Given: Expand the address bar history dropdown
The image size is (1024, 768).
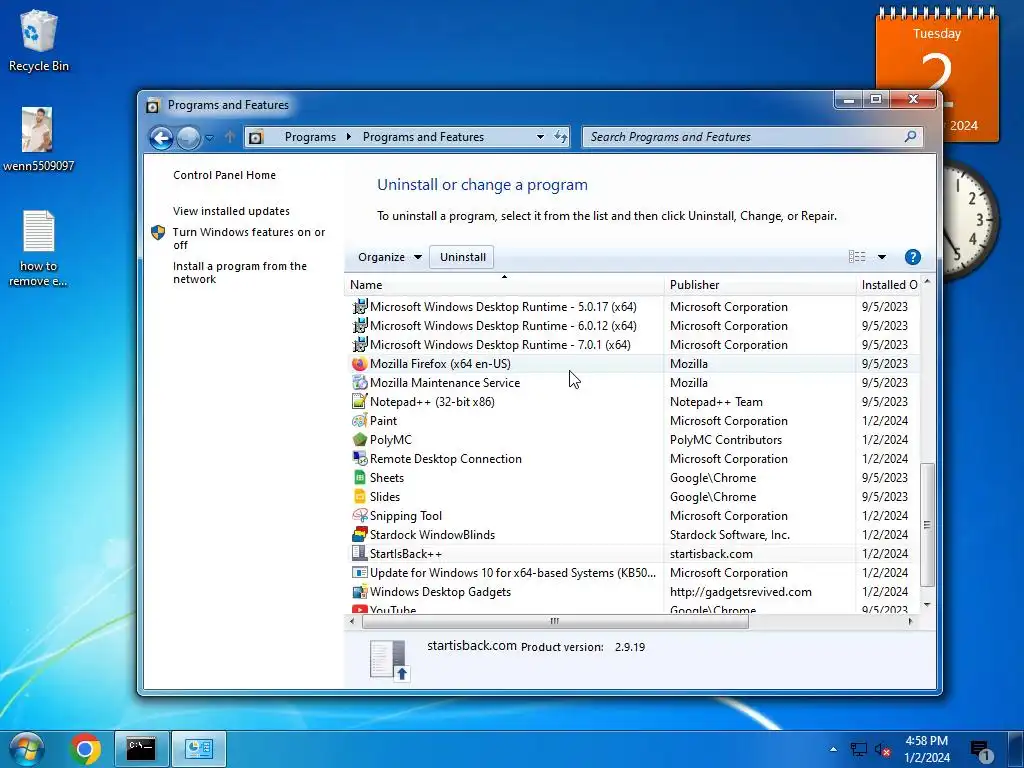Looking at the screenshot, I should coord(540,136).
